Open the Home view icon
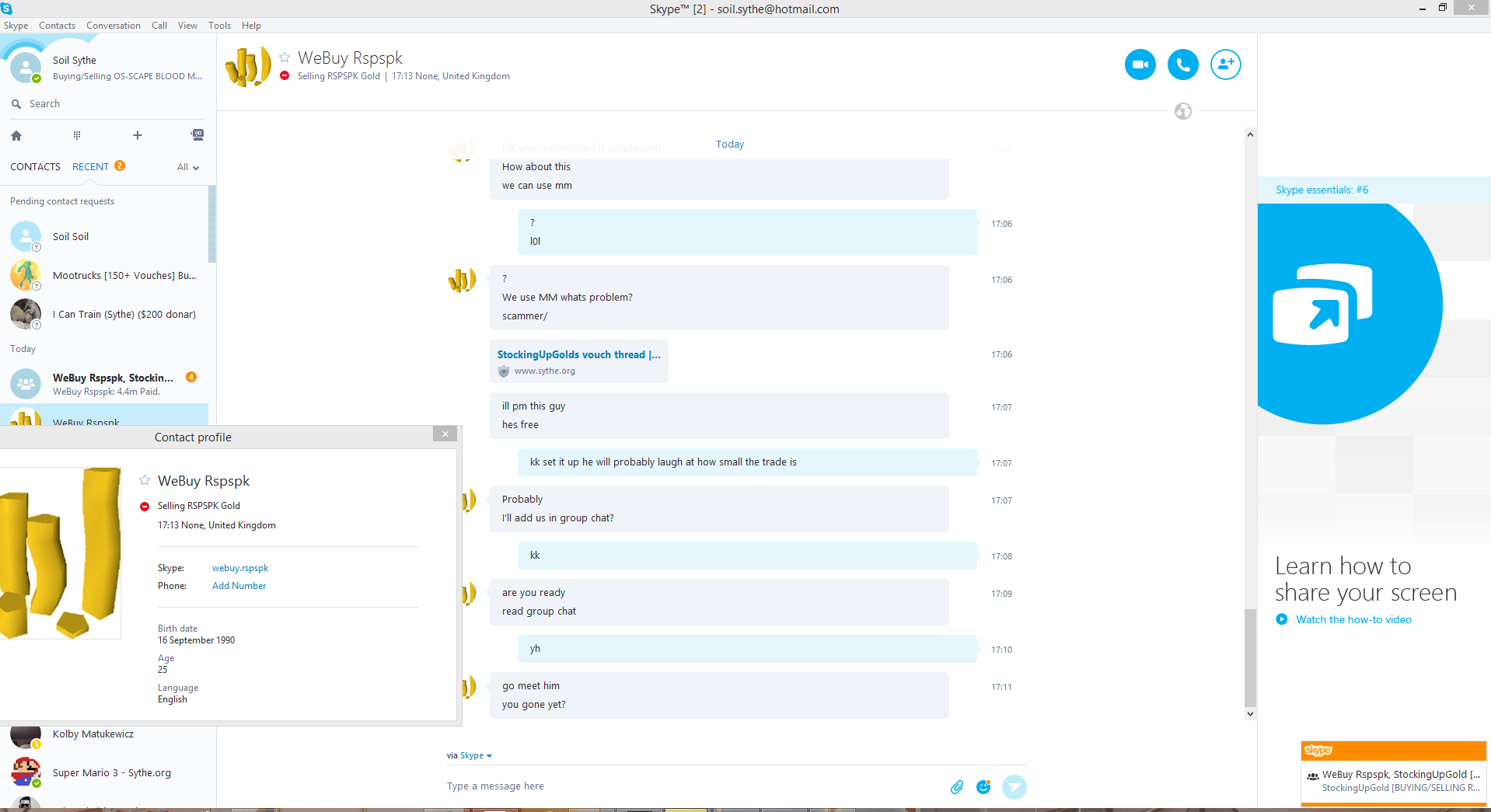 click(16, 135)
